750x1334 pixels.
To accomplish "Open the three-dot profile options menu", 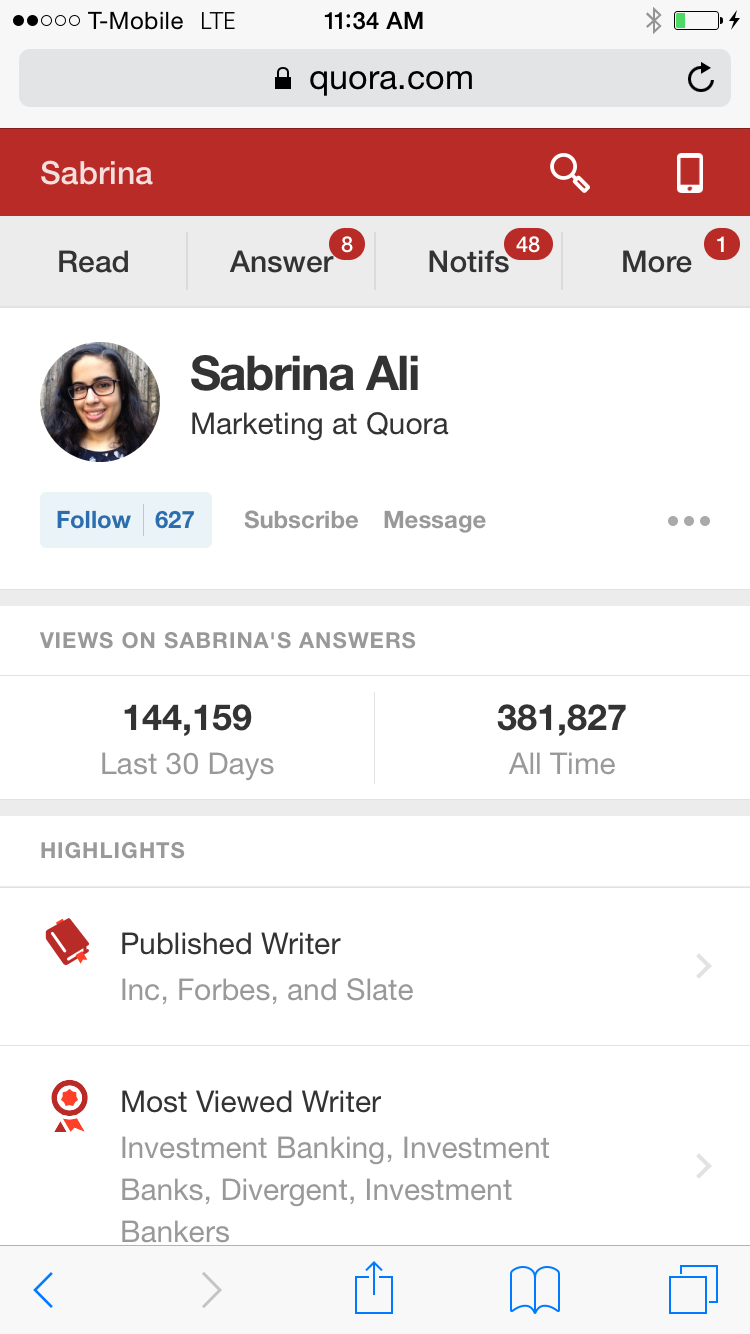I will pyautogui.click(x=689, y=520).
